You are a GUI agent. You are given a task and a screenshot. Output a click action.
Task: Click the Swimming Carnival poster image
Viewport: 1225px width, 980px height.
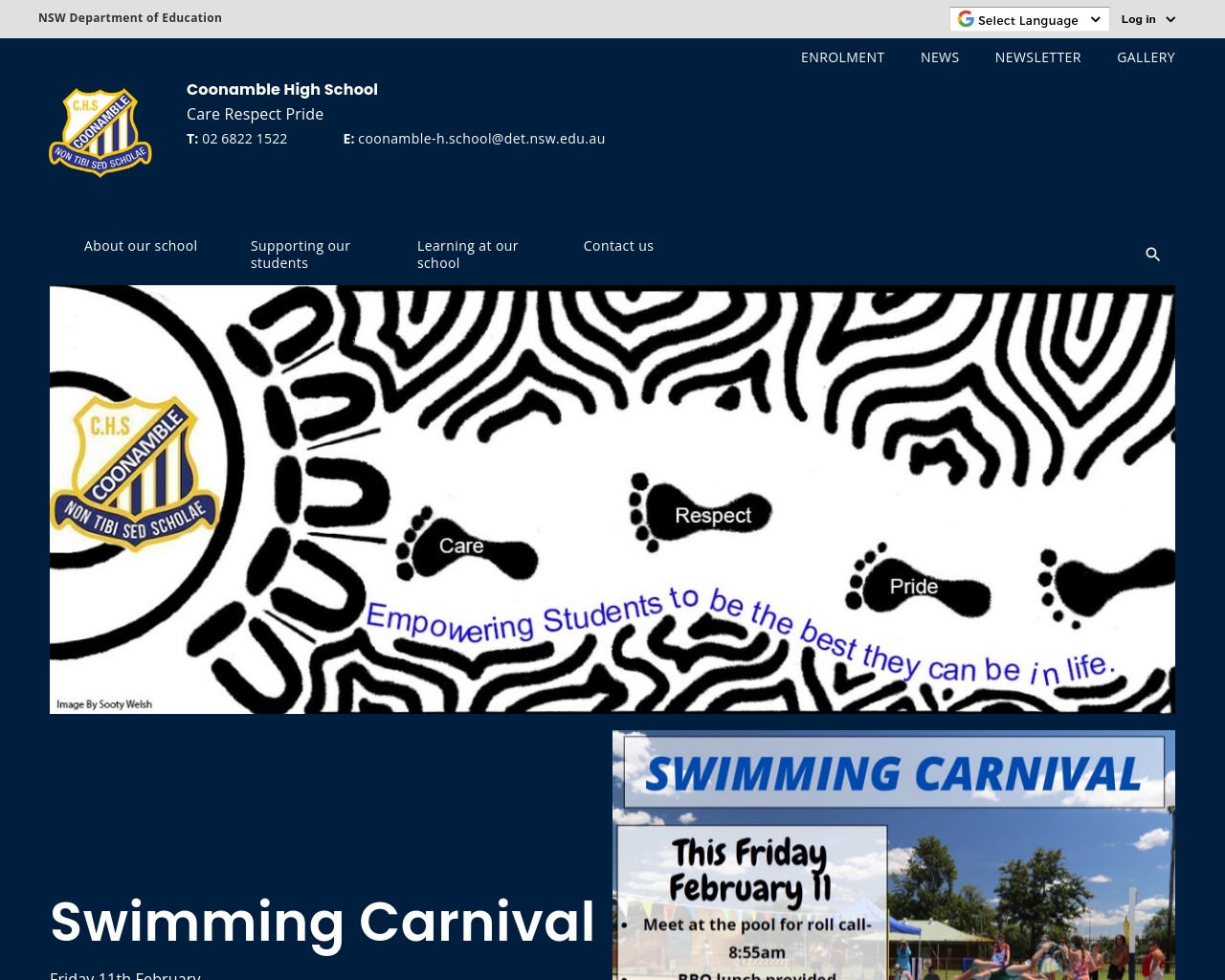[x=893, y=855]
